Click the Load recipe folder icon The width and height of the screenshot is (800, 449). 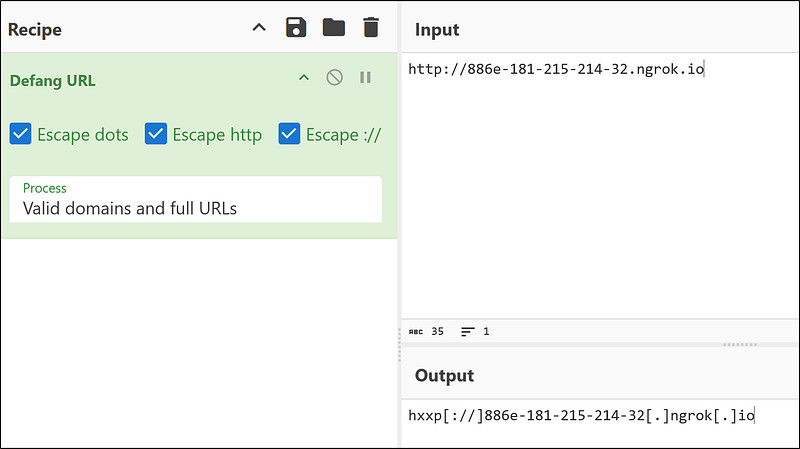click(334, 28)
